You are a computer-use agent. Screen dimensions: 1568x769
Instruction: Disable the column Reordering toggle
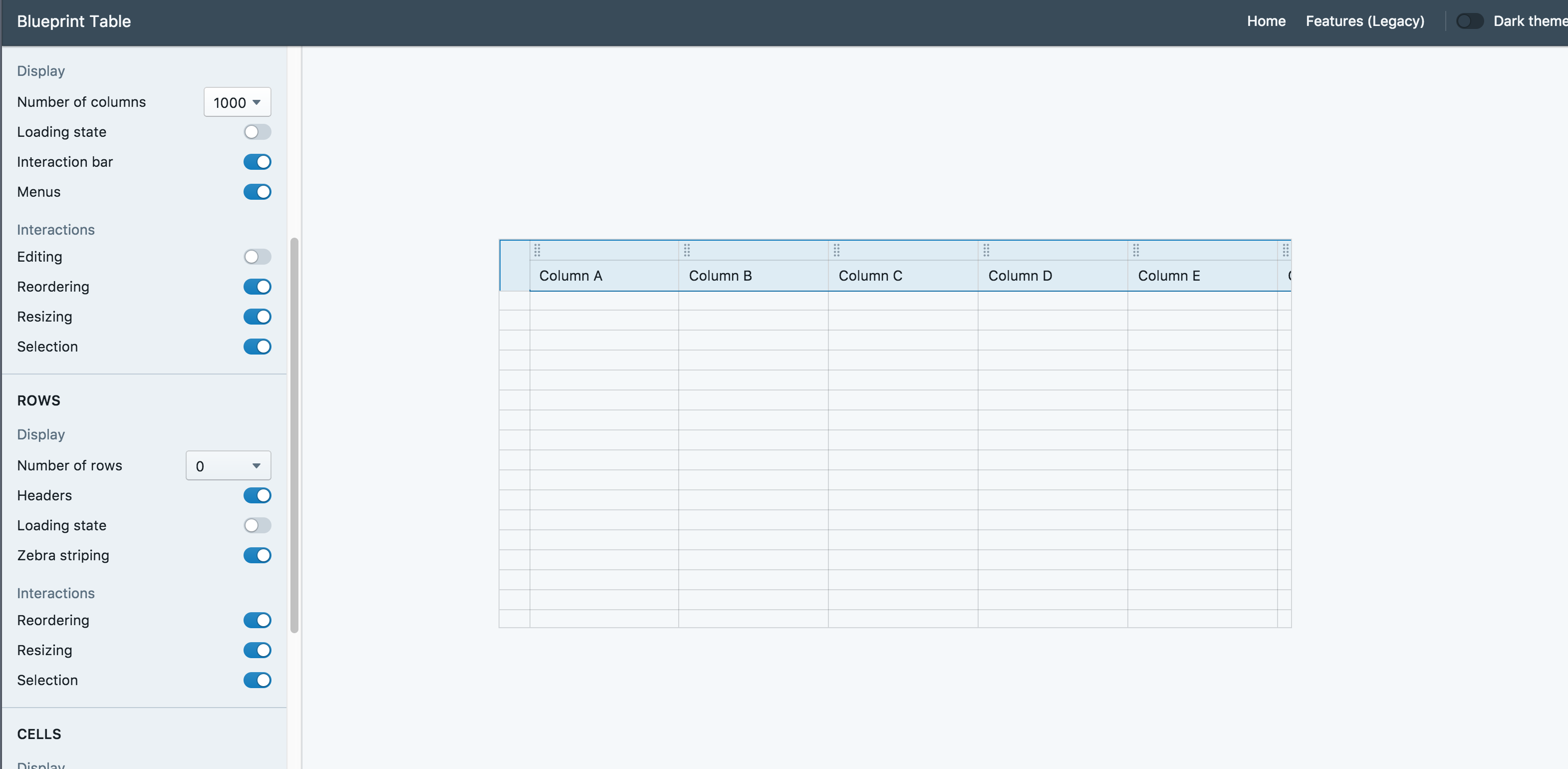[x=257, y=287]
